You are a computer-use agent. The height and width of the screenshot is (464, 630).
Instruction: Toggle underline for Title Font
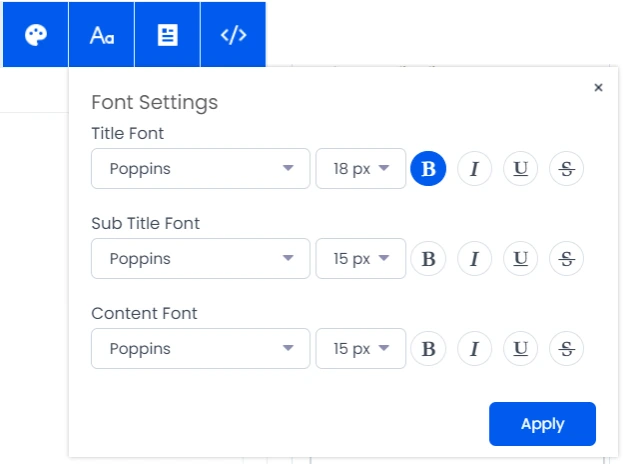click(x=521, y=168)
